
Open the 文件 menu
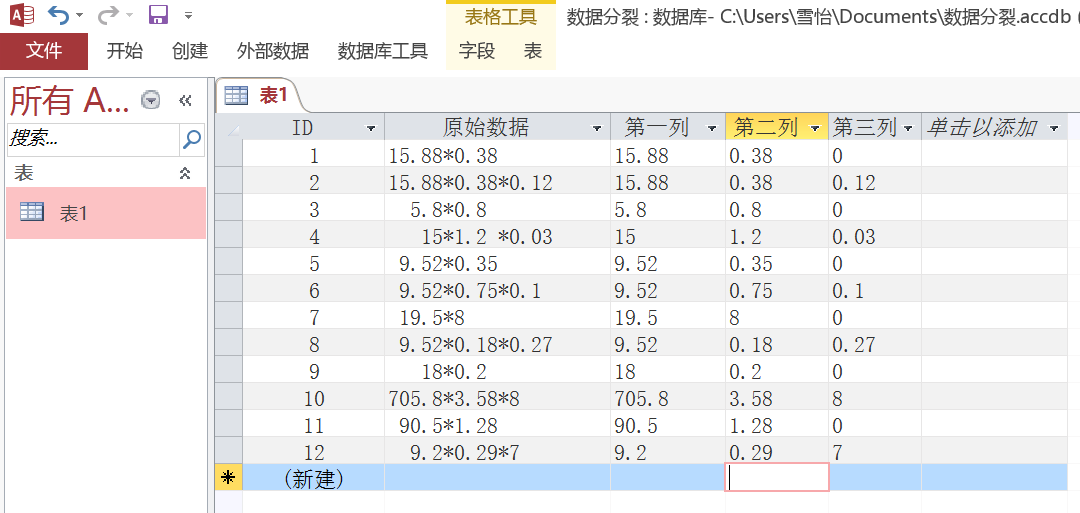coord(44,51)
